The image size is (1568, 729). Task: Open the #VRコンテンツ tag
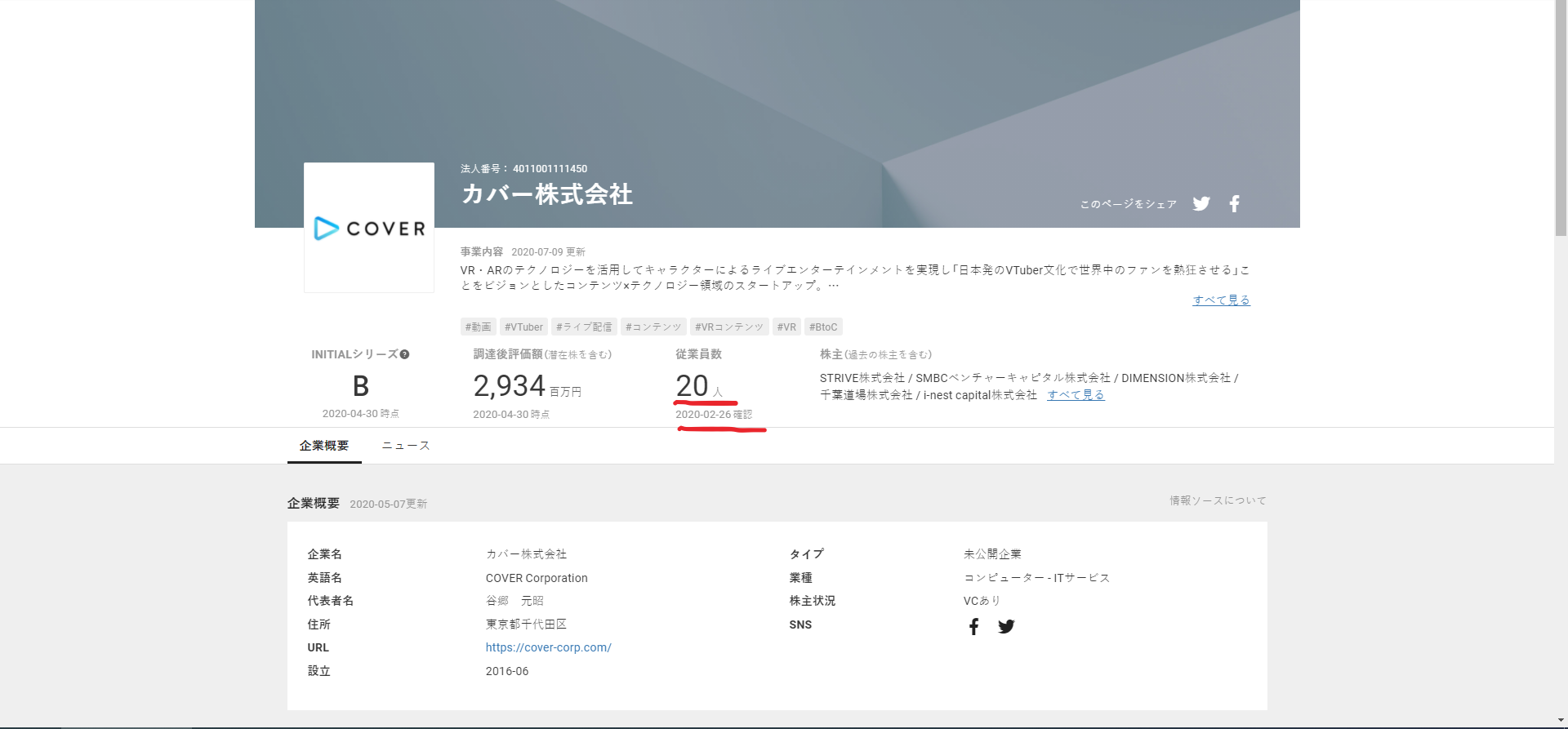click(x=729, y=327)
